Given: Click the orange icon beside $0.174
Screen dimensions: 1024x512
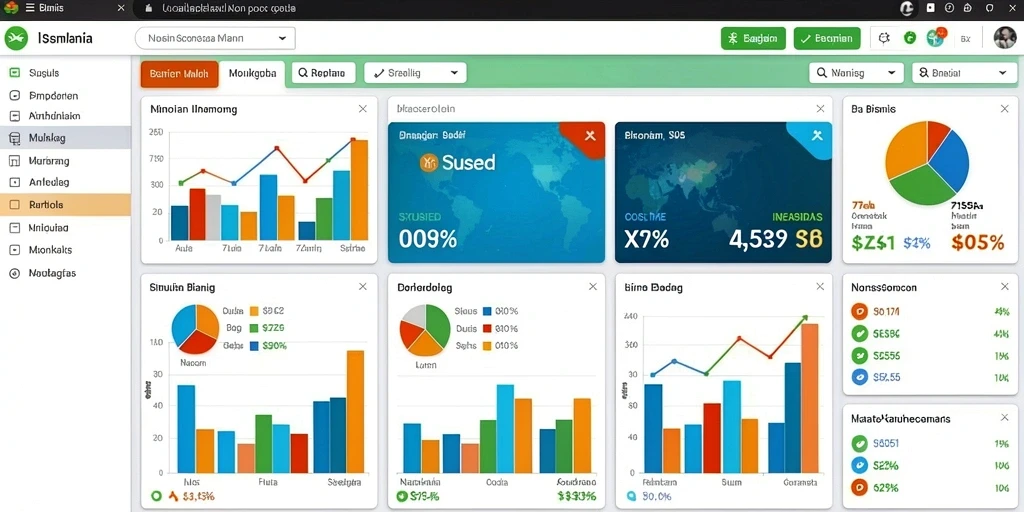Looking at the screenshot, I should (860, 312).
